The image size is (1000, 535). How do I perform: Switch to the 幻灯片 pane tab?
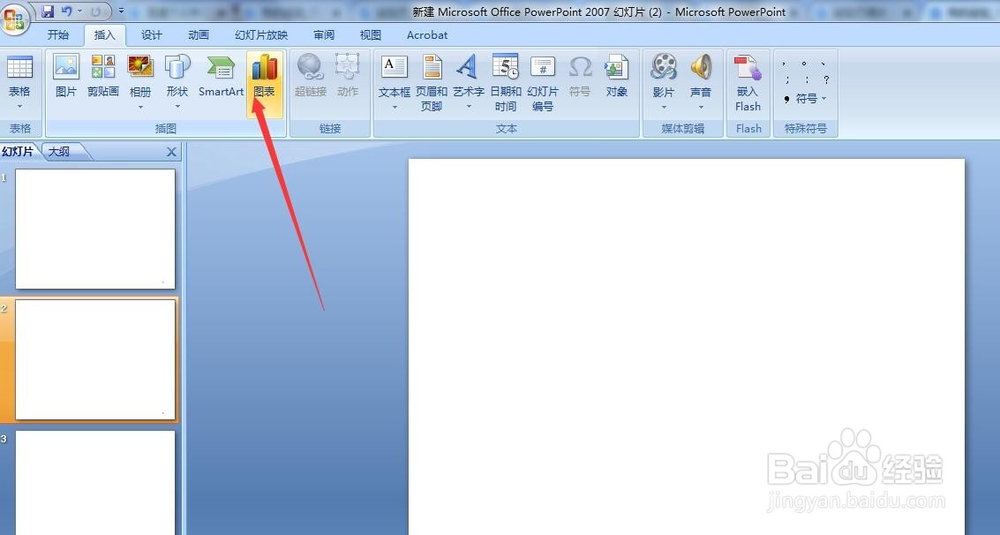pos(18,152)
